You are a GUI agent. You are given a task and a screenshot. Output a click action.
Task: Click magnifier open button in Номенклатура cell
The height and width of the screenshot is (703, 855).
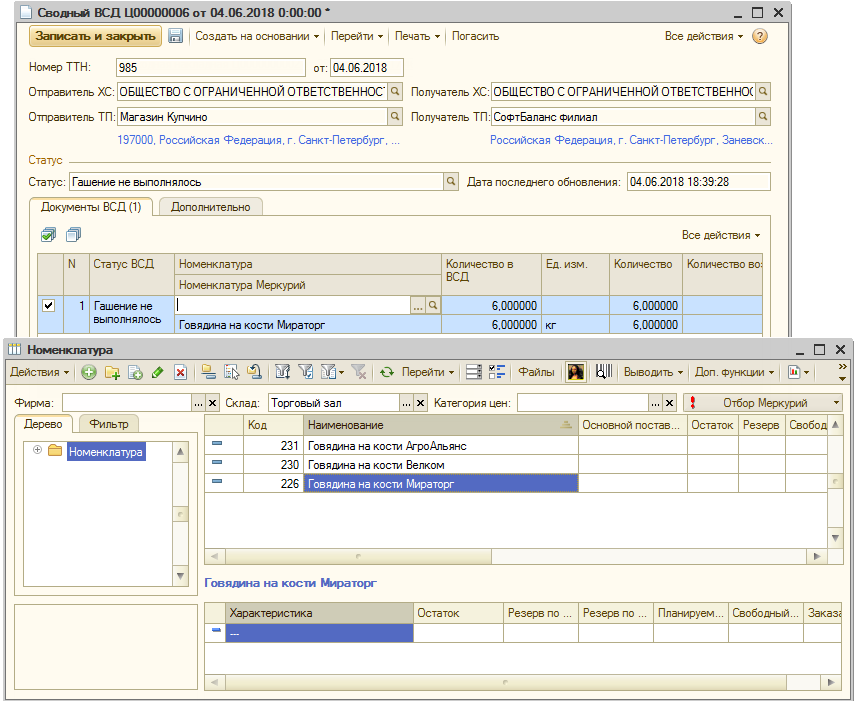click(432, 305)
